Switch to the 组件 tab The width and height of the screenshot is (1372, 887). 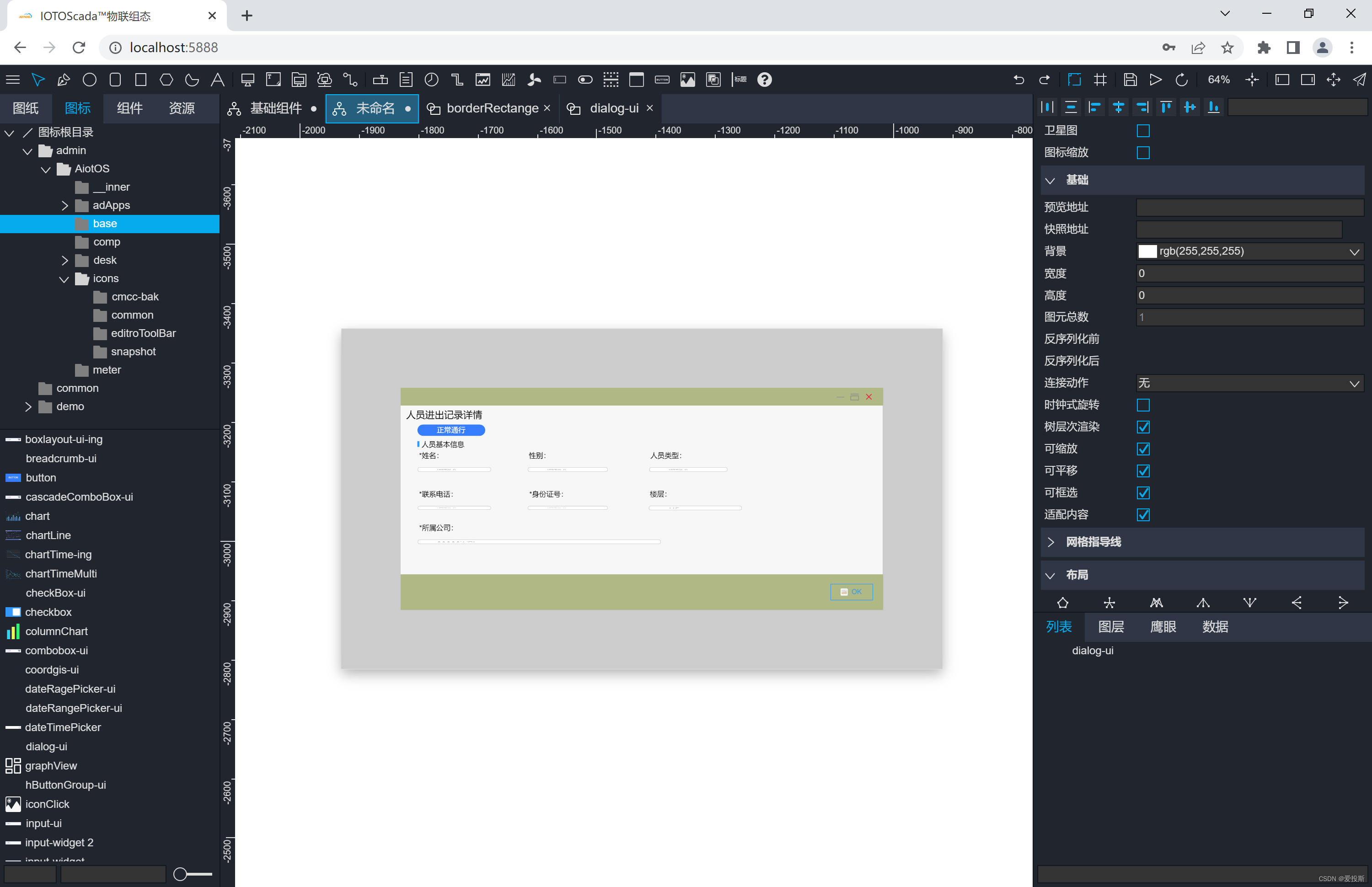[129, 108]
